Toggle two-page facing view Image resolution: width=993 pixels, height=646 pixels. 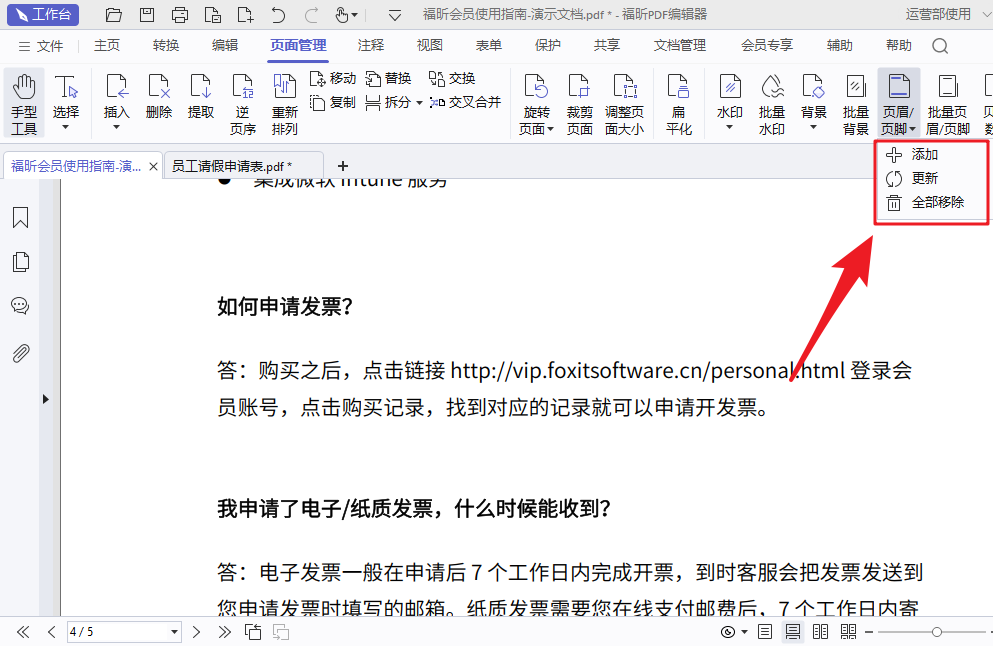tap(821, 632)
